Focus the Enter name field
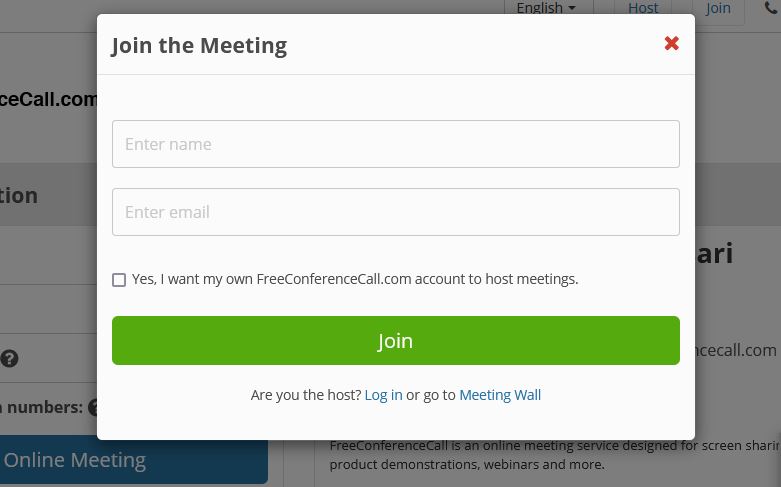 (x=395, y=144)
